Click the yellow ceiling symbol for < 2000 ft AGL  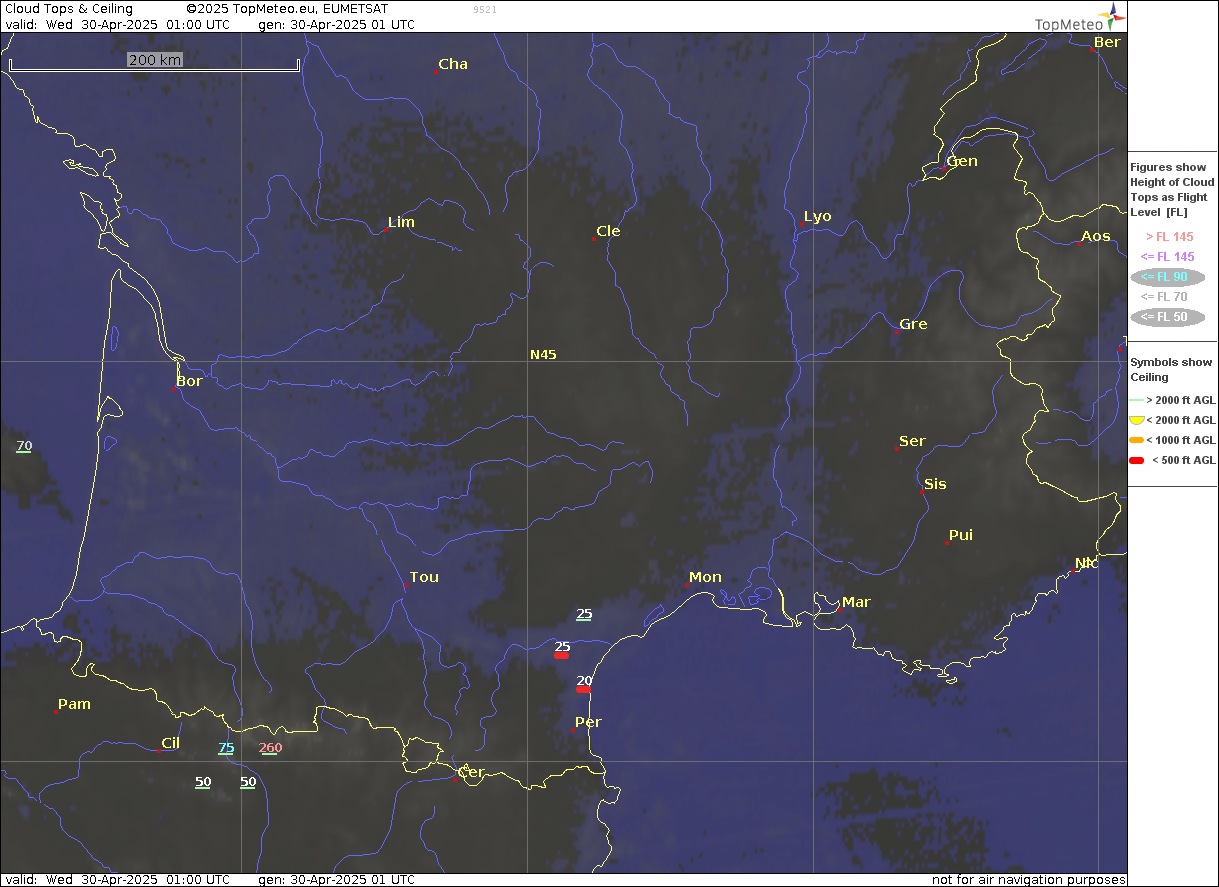tap(1137, 420)
